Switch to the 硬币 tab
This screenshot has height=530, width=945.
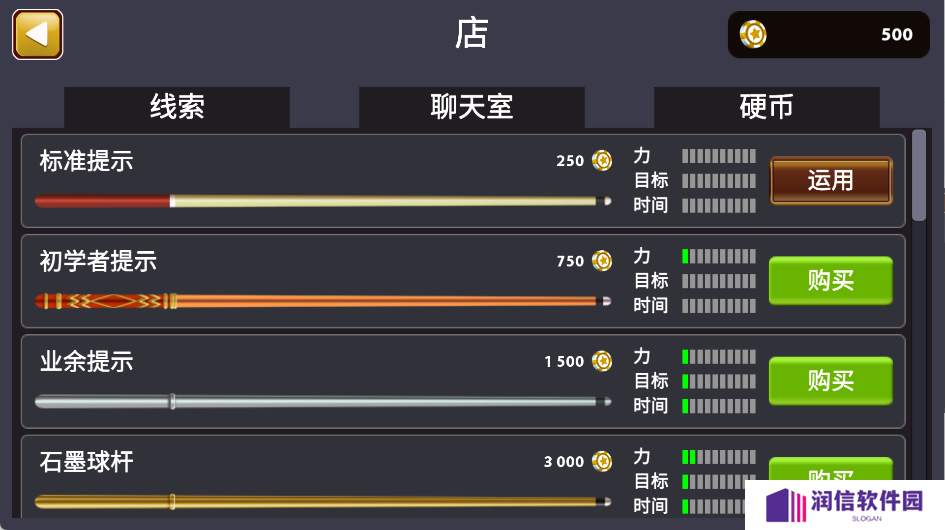pos(767,107)
